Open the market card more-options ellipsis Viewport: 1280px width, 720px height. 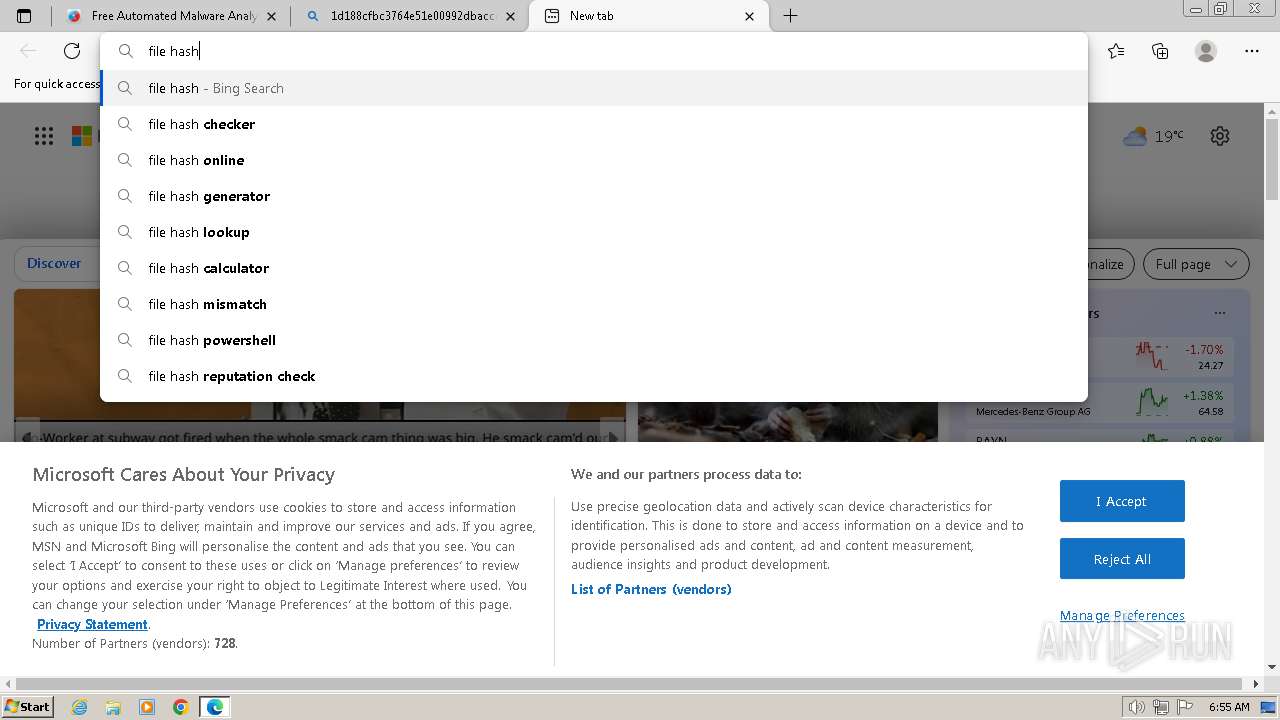tap(1219, 313)
